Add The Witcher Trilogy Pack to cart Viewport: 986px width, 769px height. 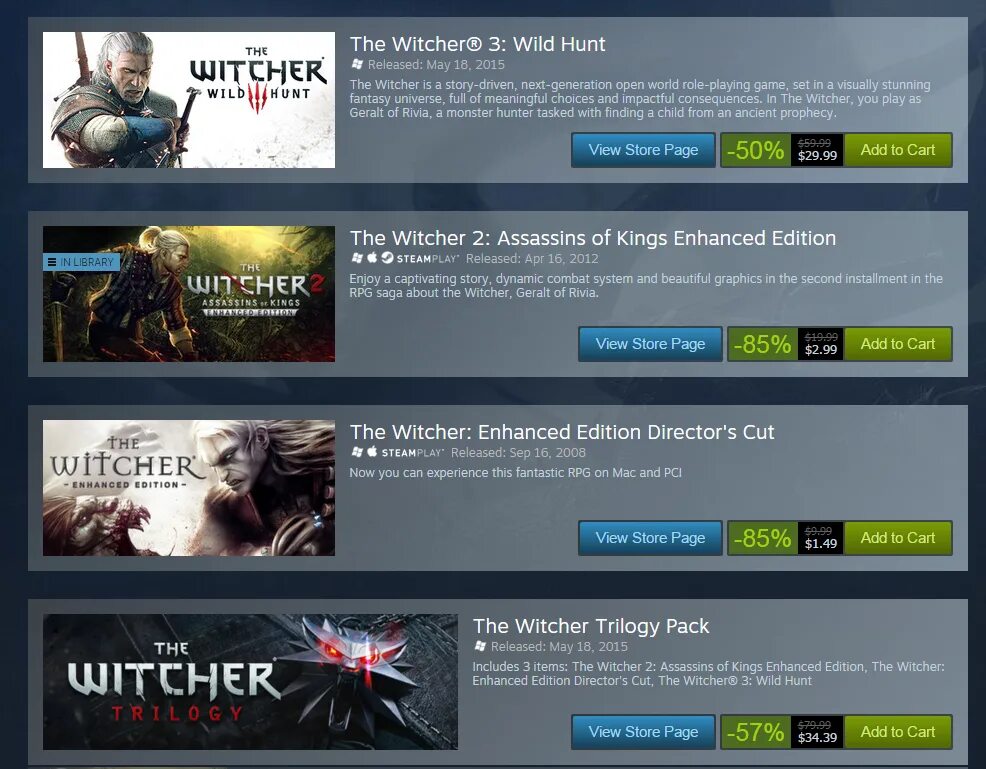point(898,732)
